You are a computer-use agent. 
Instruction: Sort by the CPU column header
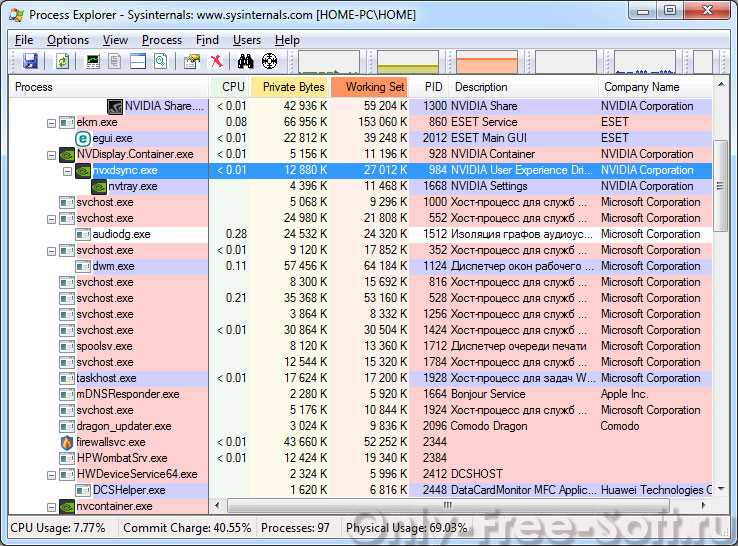(230, 87)
